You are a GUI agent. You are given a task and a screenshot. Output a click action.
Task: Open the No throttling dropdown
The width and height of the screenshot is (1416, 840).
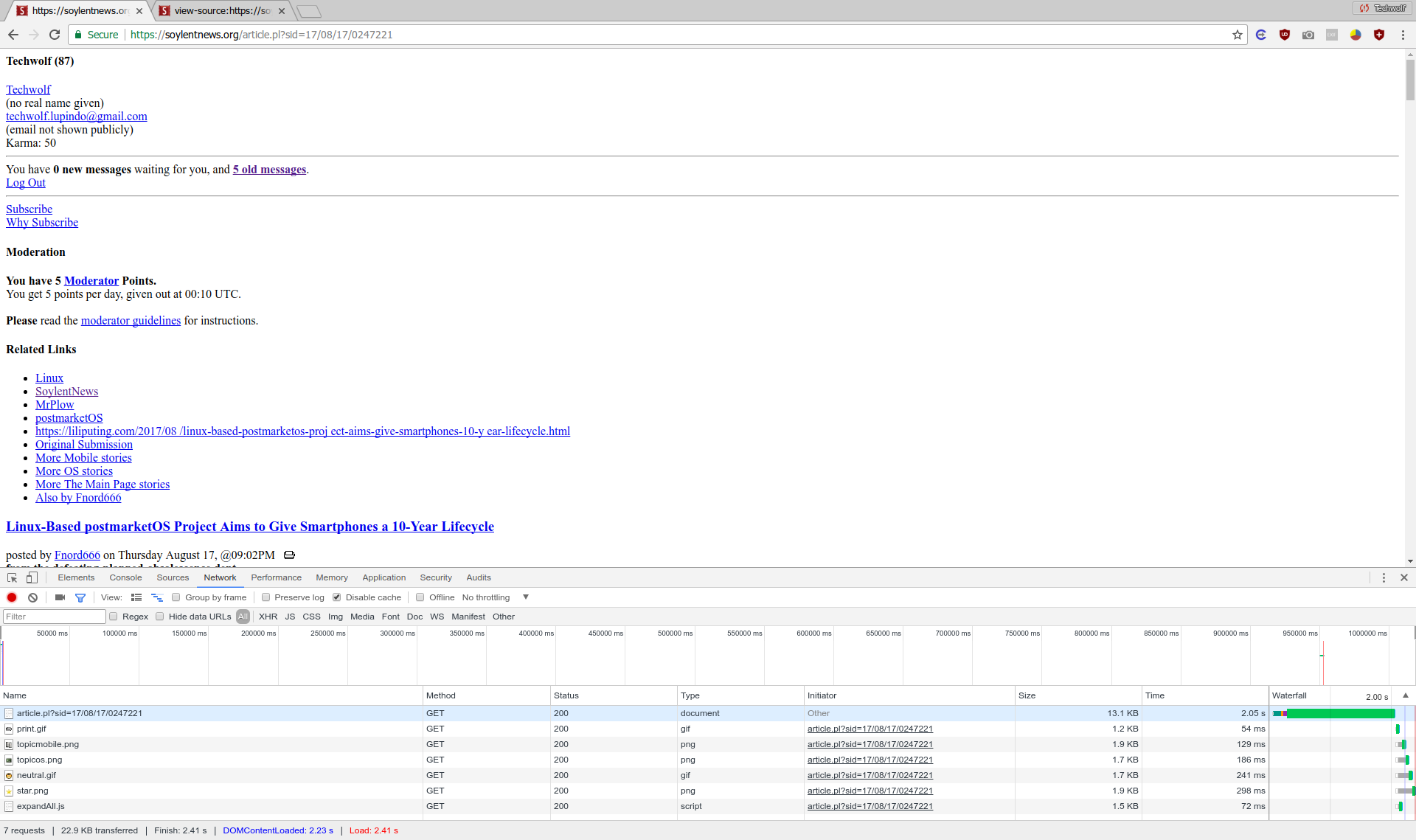(496, 597)
